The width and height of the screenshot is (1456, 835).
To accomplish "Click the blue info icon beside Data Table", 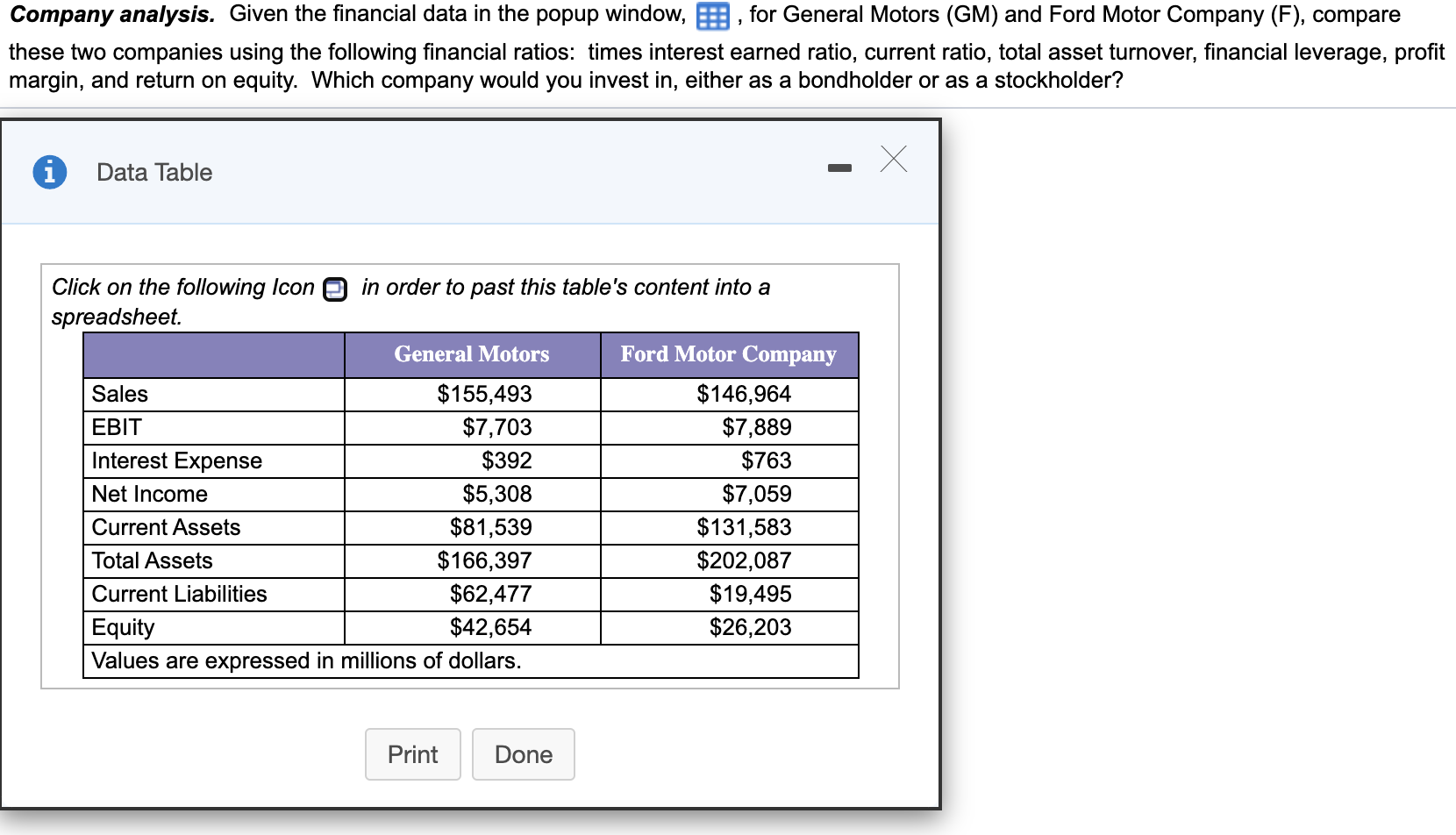I will click(x=50, y=172).
